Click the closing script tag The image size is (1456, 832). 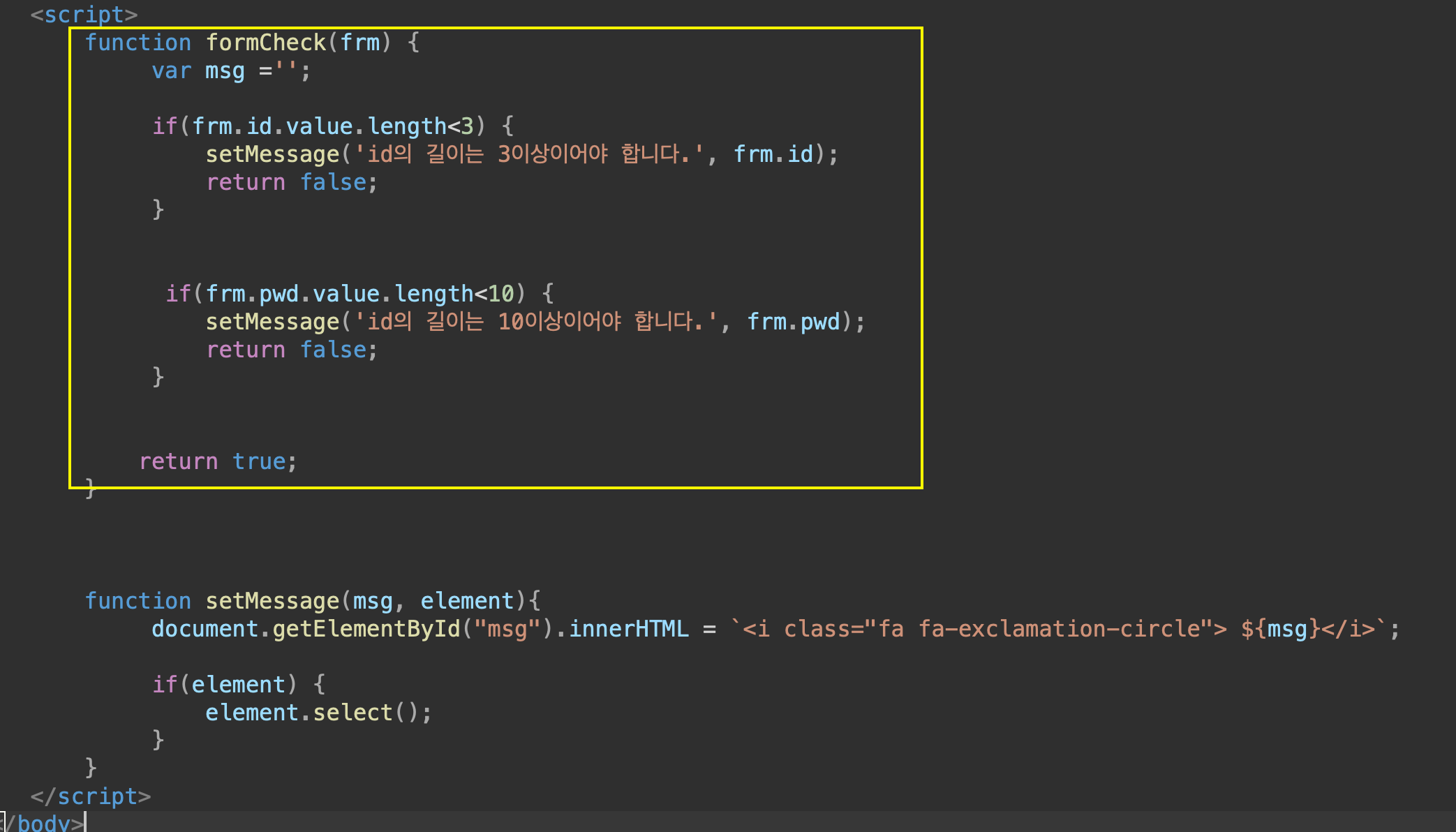[91, 796]
